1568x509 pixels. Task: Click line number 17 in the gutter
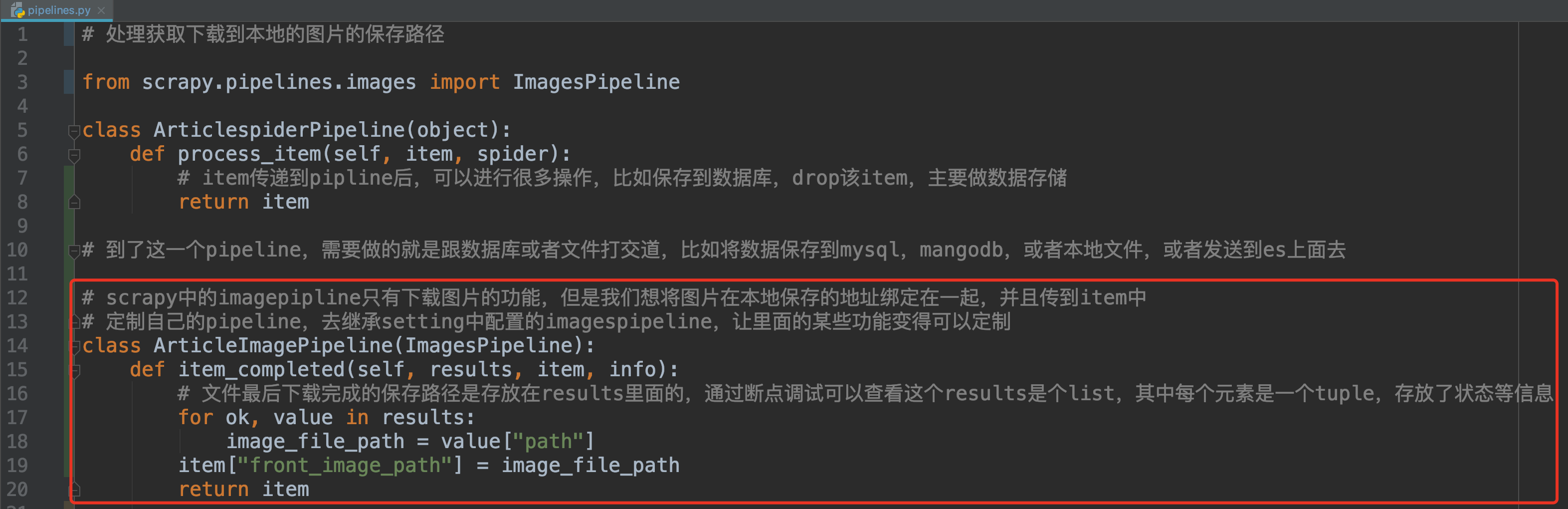[17, 418]
